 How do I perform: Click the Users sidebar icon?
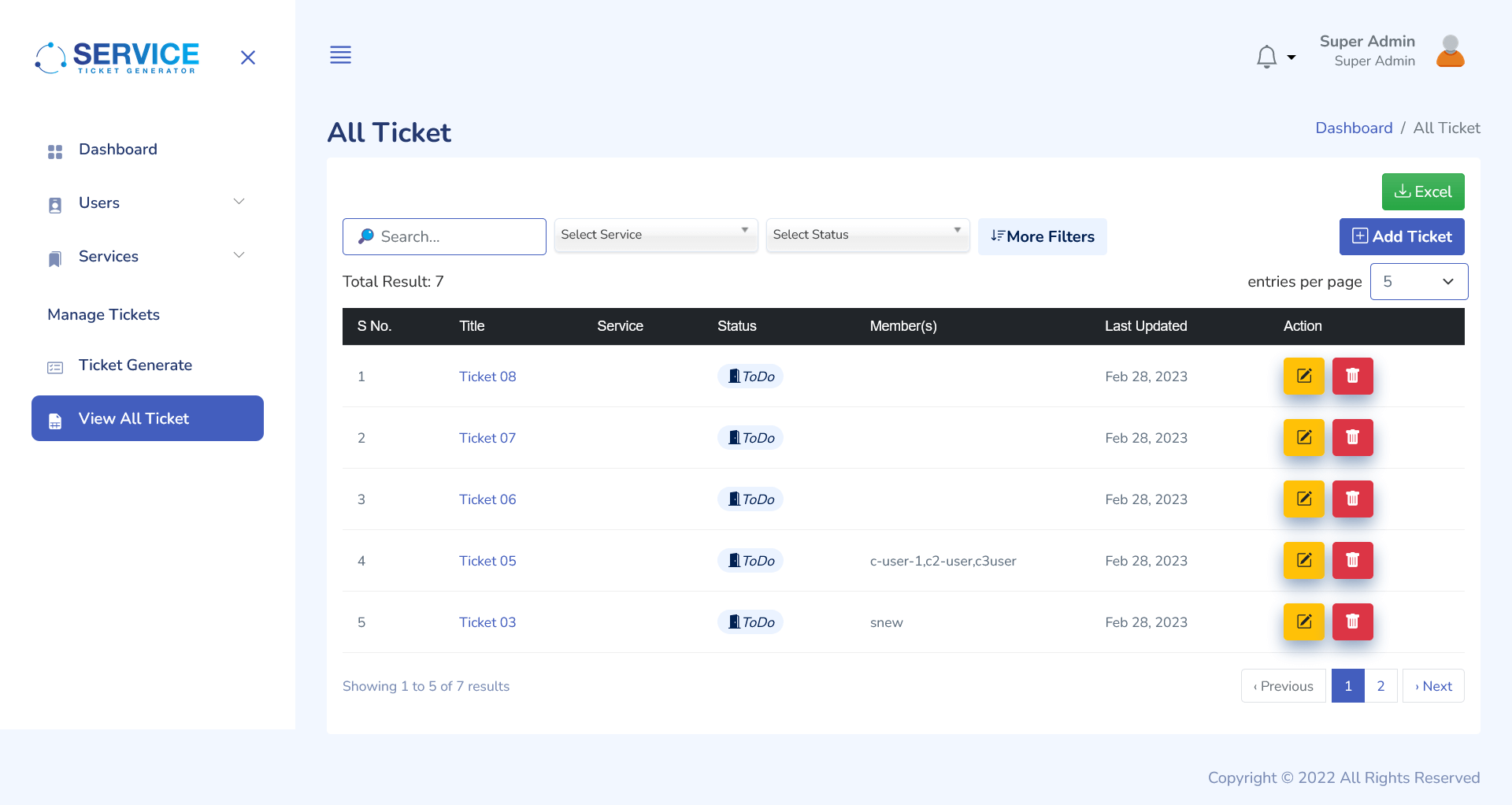[55, 205]
